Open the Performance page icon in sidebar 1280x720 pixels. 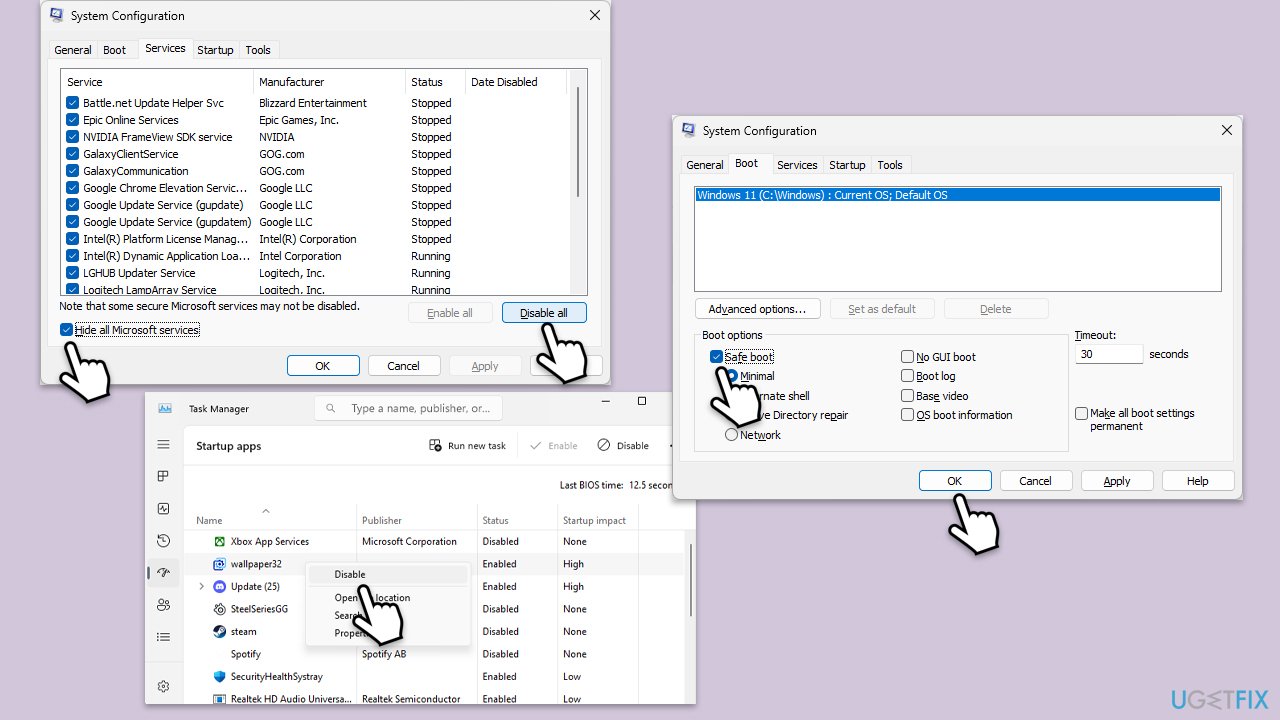pyautogui.click(x=163, y=509)
